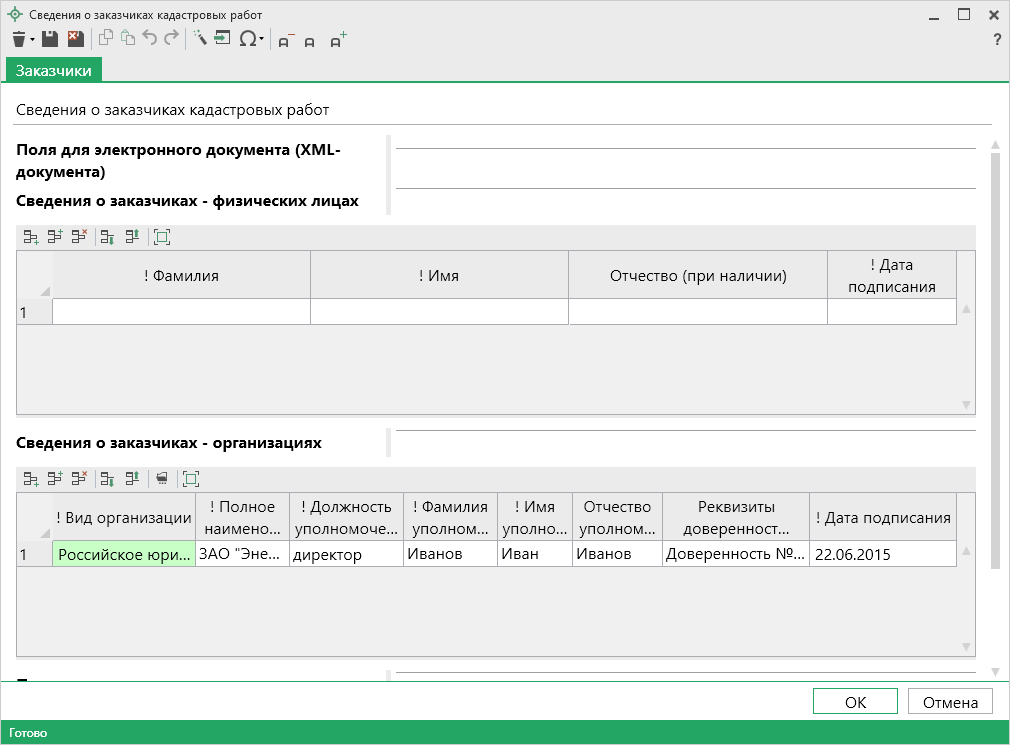
Task: Decrease font size with A-minus icon
Action: [285, 40]
